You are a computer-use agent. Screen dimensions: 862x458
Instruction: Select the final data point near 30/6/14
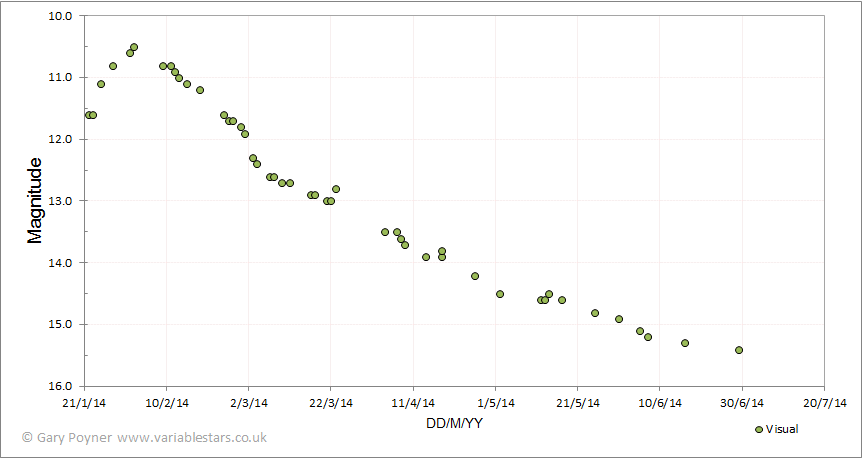pyautogui.click(x=739, y=350)
